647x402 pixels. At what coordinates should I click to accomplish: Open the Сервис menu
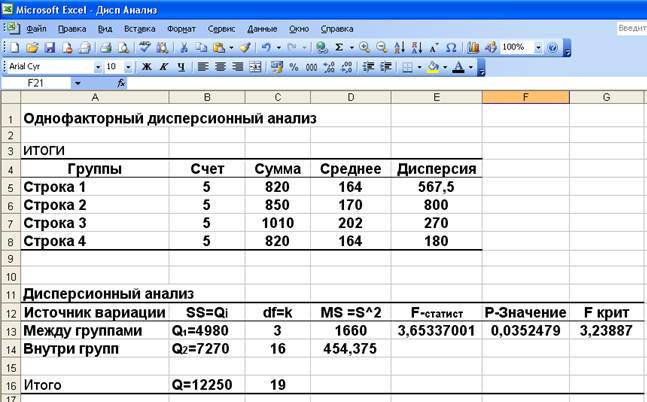tap(221, 29)
